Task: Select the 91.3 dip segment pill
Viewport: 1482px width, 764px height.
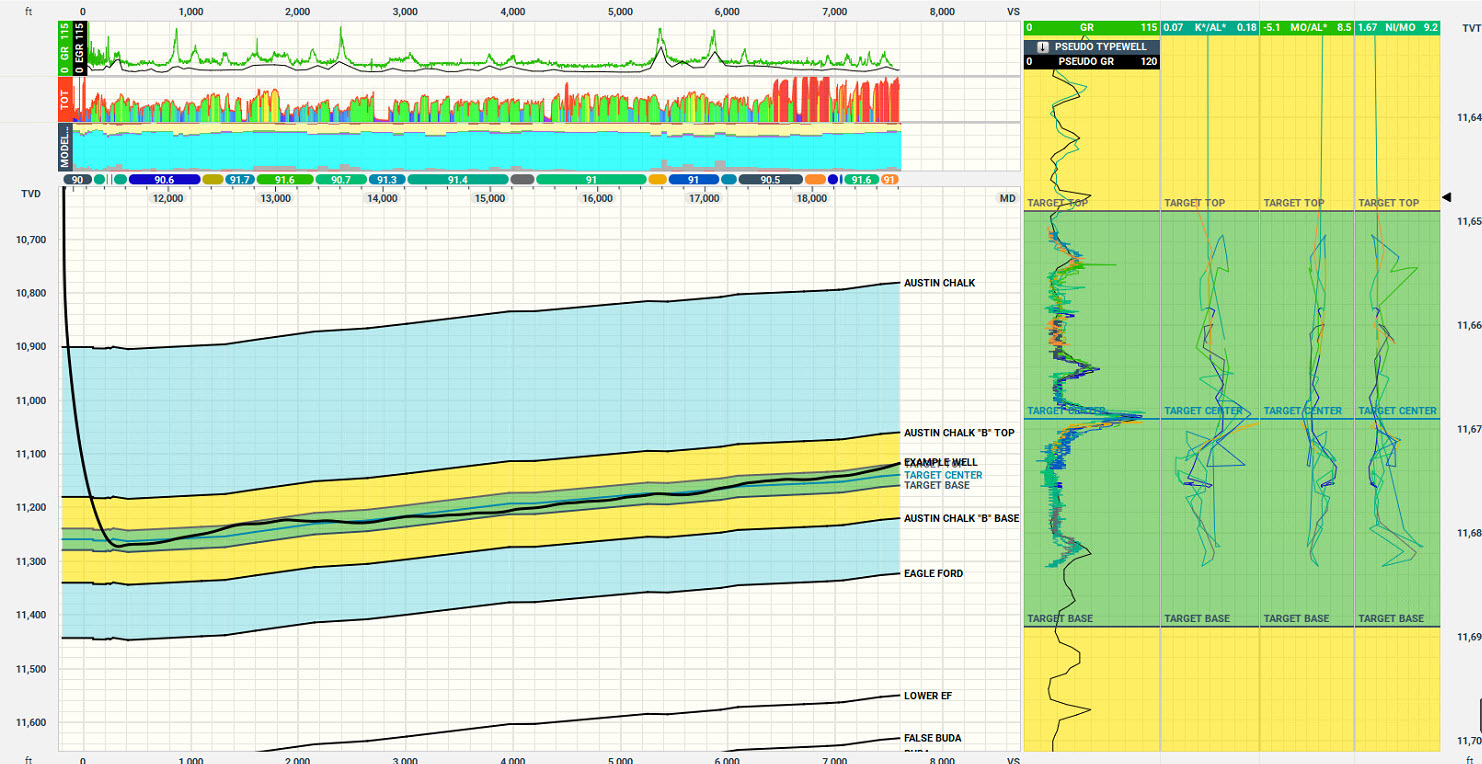Action: point(385,180)
